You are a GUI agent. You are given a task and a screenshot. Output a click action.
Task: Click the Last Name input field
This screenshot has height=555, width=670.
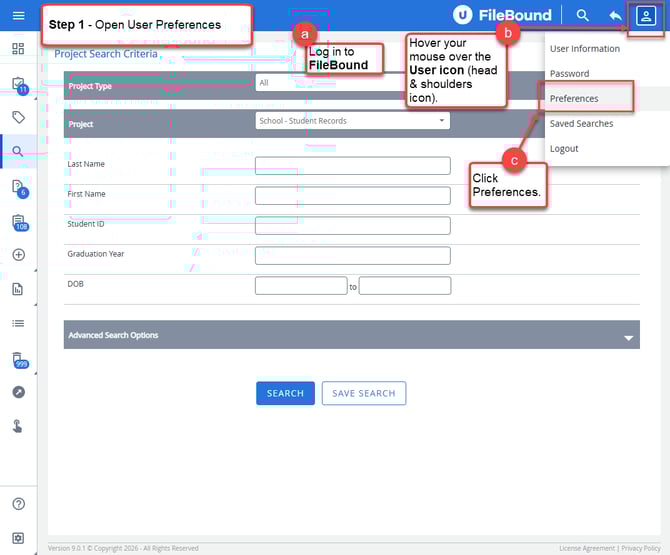(352, 166)
